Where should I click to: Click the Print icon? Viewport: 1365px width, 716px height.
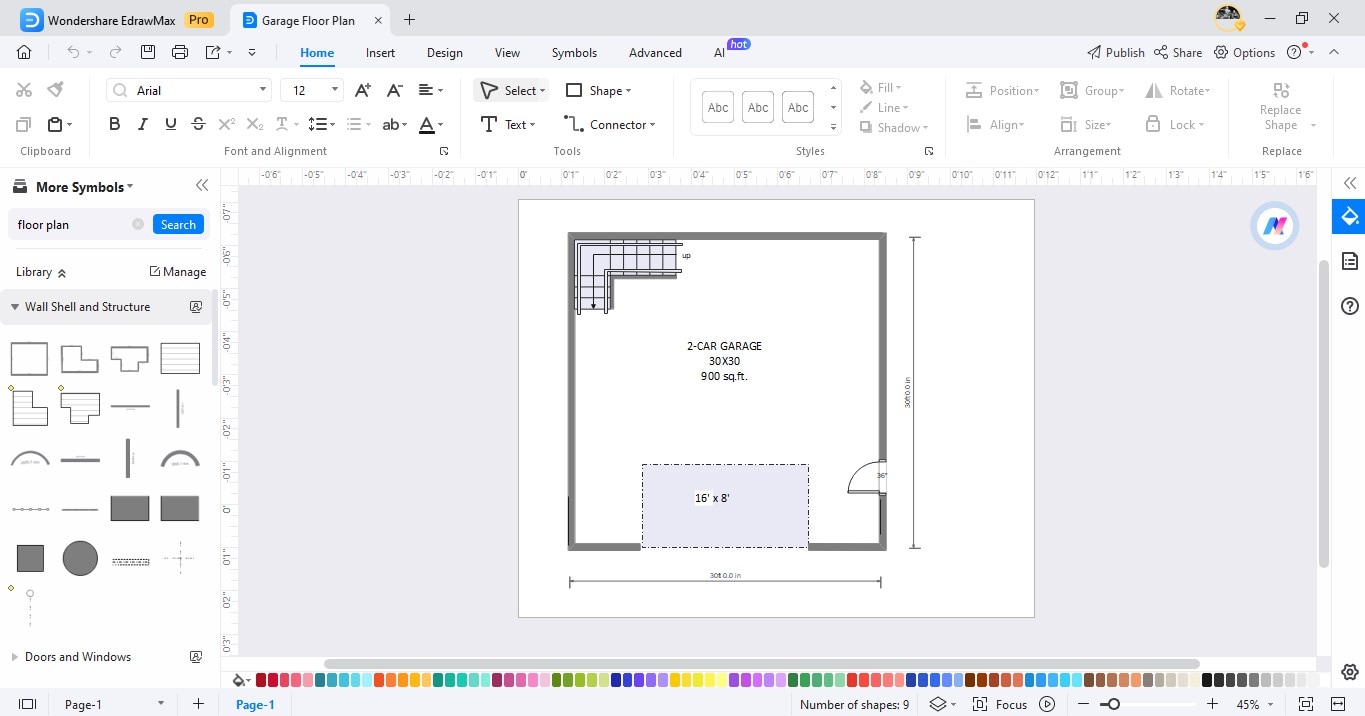(x=180, y=52)
